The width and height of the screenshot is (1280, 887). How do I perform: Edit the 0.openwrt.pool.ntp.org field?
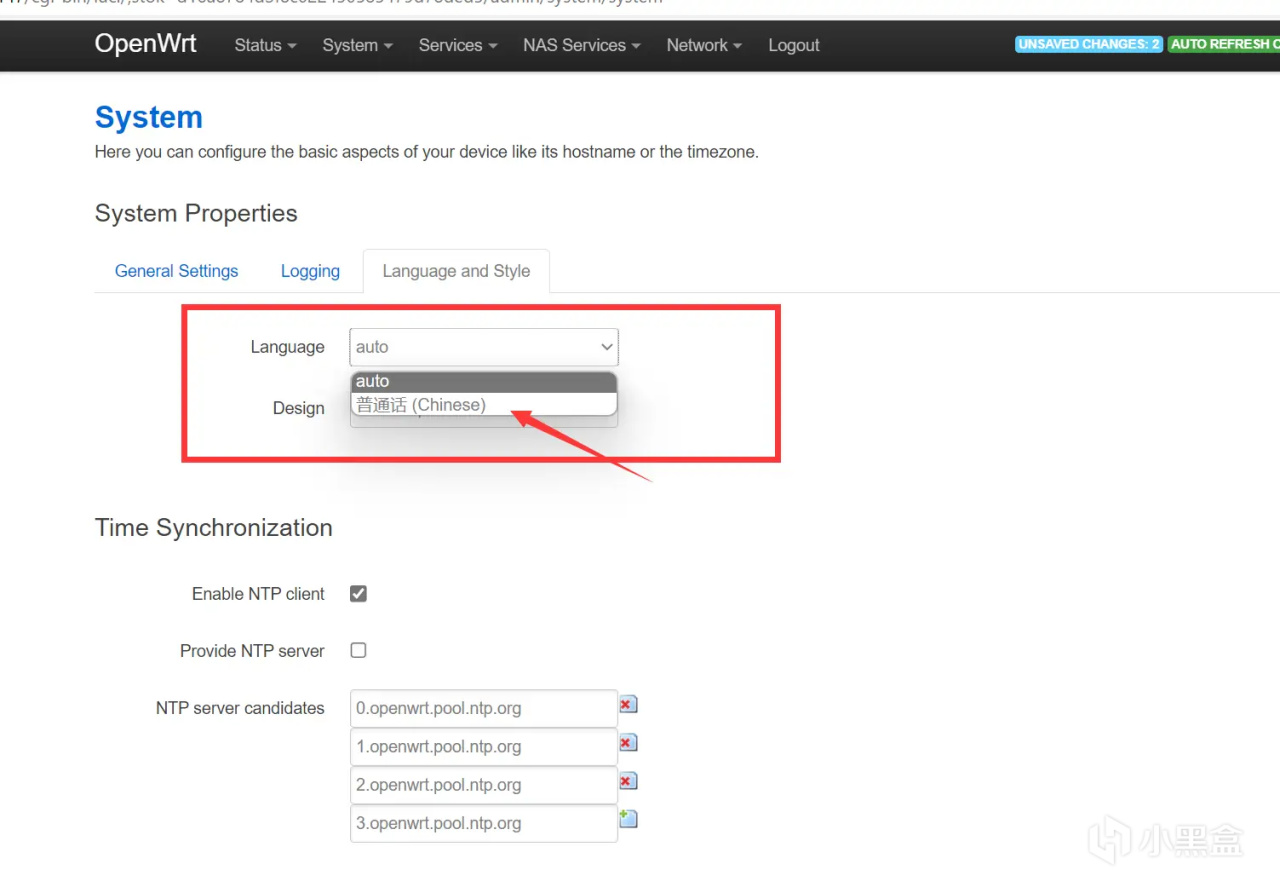[x=484, y=708]
